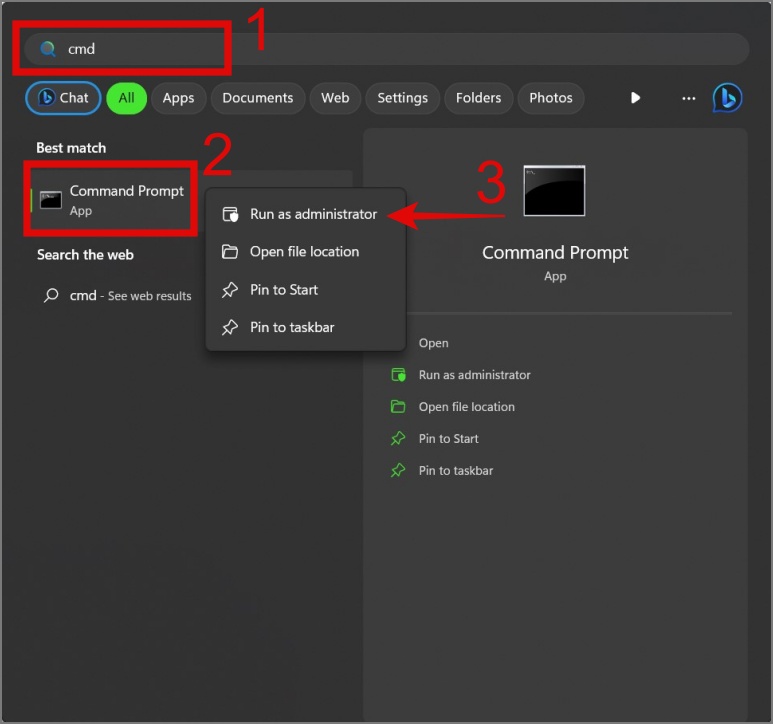Switch to the Folders filter tab

pyautogui.click(x=478, y=98)
